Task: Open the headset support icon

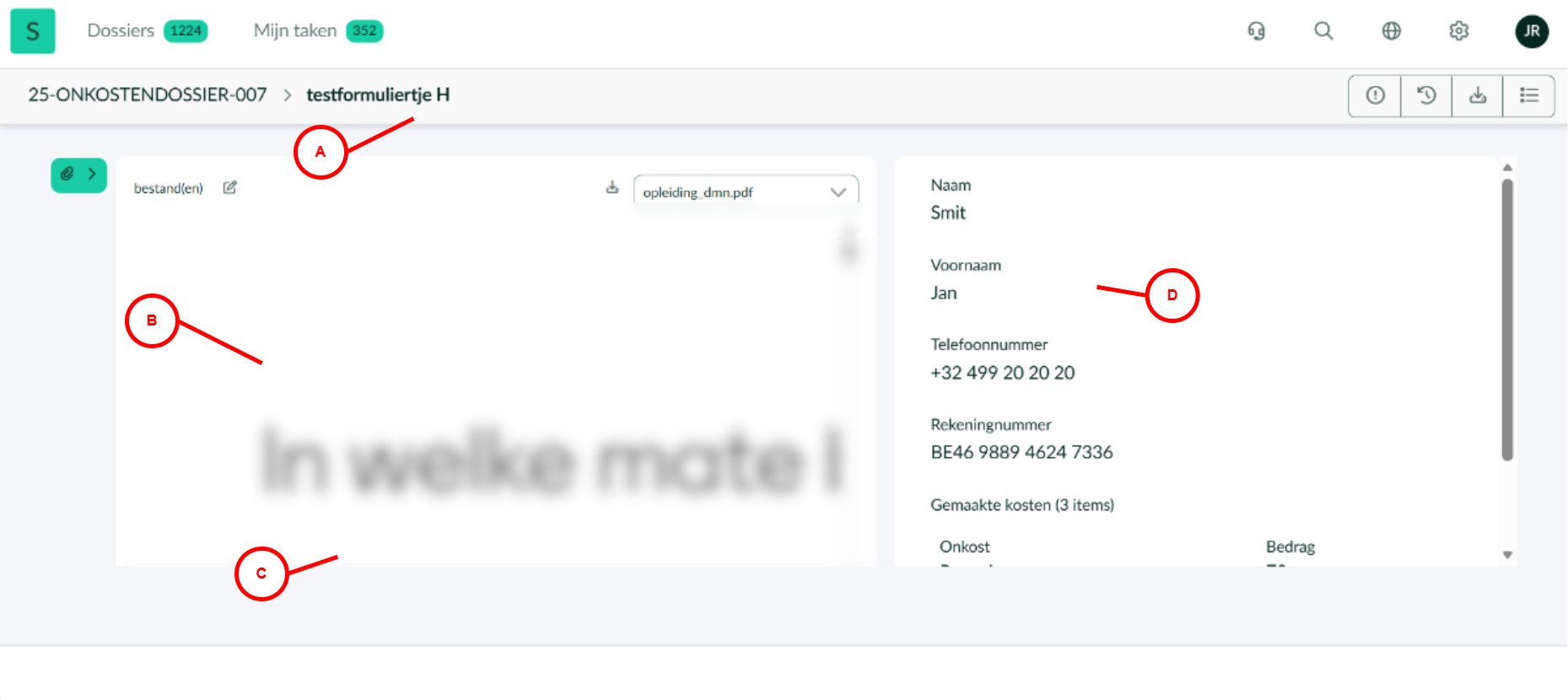Action: click(1256, 31)
